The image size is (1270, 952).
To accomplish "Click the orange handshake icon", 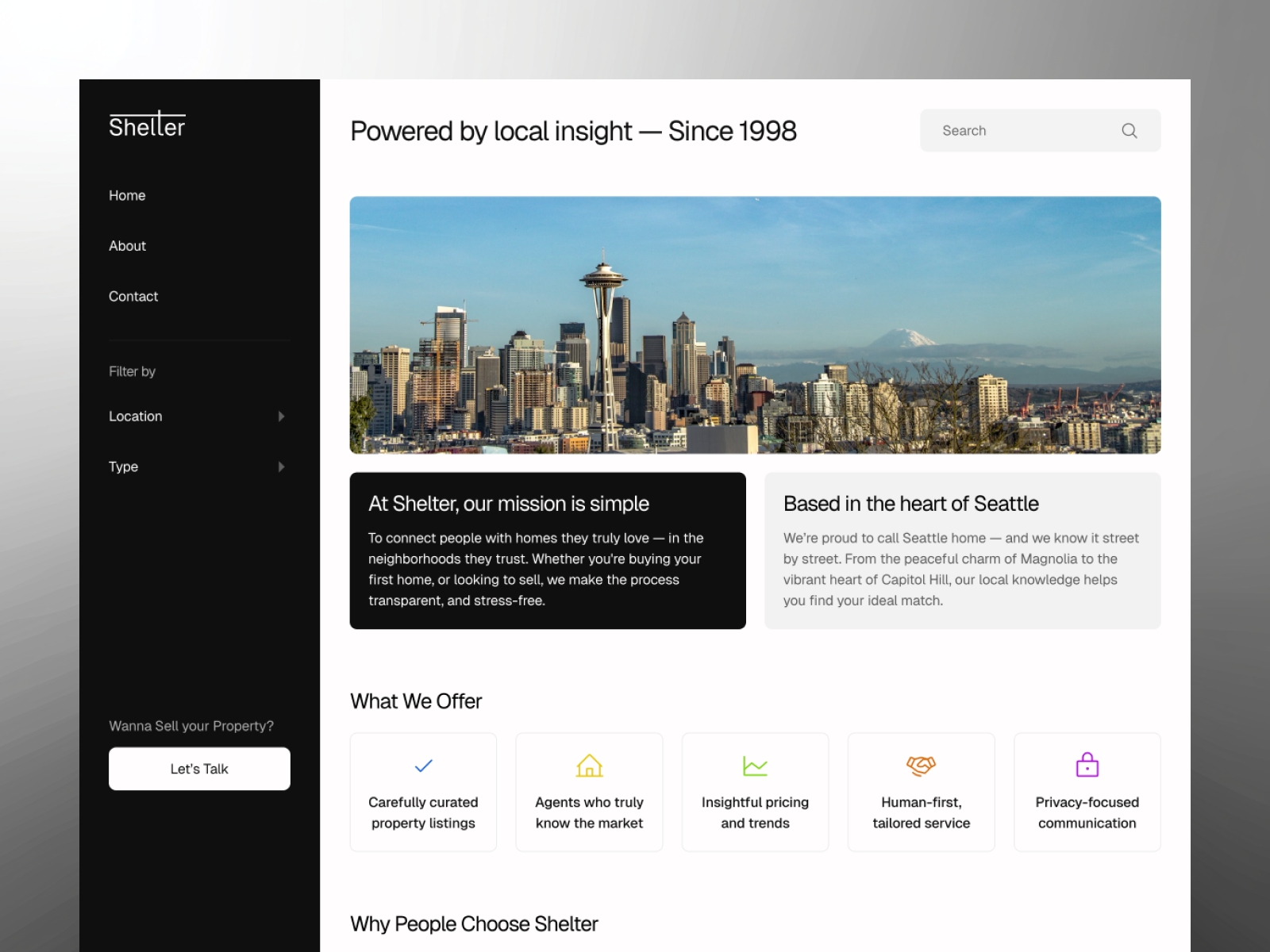I will click(x=921, y=766).
